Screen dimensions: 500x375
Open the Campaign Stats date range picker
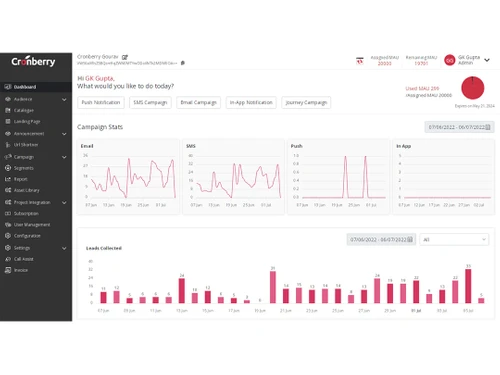point(459,127)
